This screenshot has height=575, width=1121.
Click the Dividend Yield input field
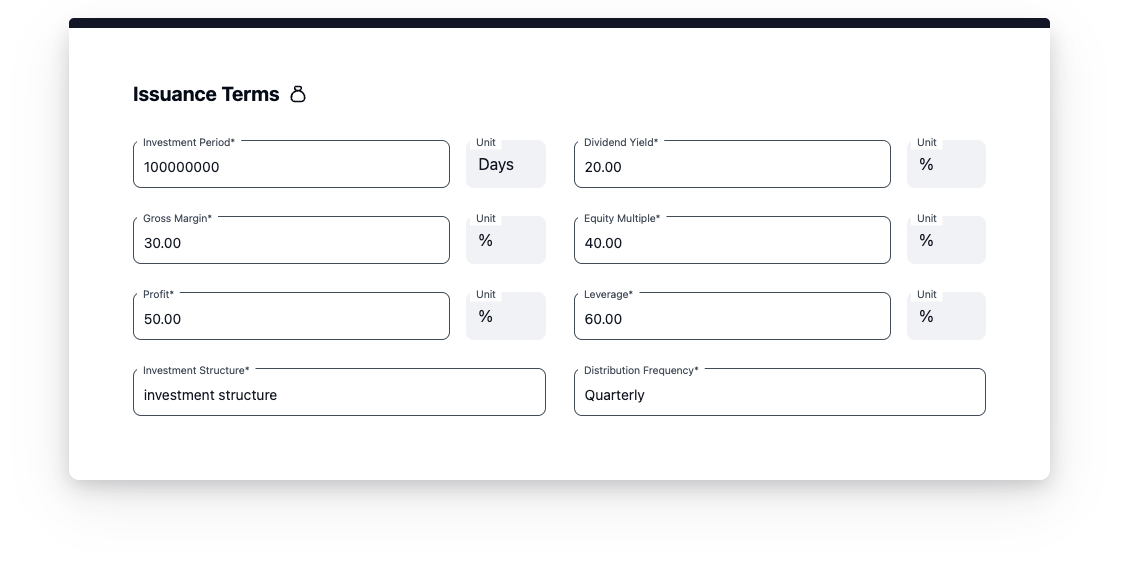click(732, 166)
